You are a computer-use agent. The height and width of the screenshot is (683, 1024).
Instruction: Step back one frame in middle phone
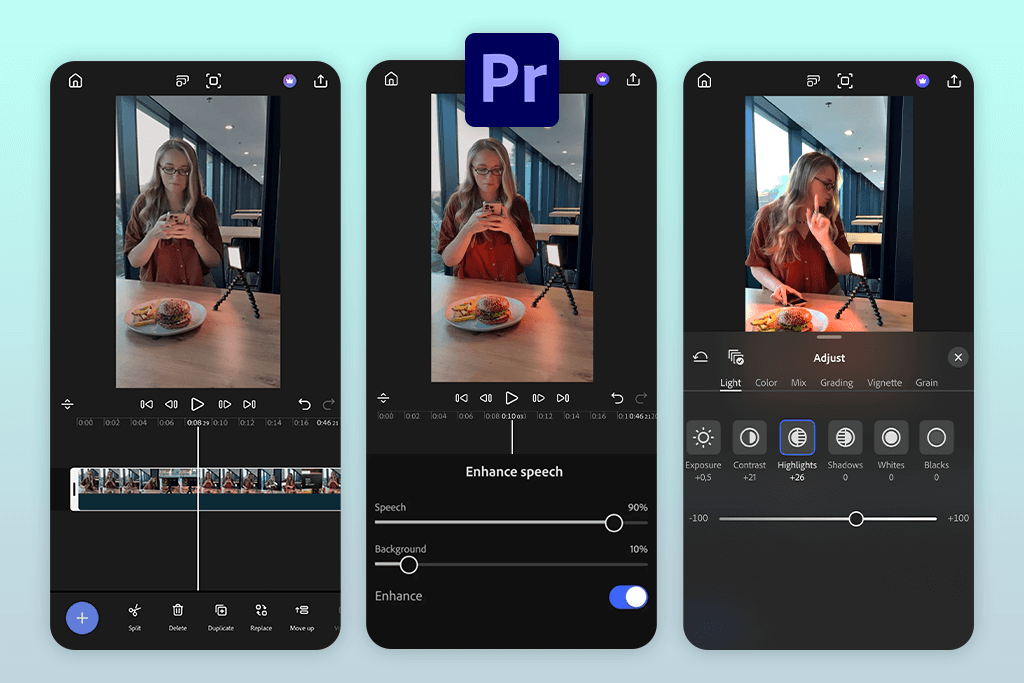486,398
